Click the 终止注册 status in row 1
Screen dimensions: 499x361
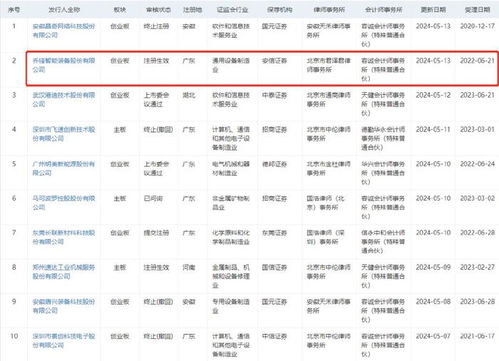point(156,26)
